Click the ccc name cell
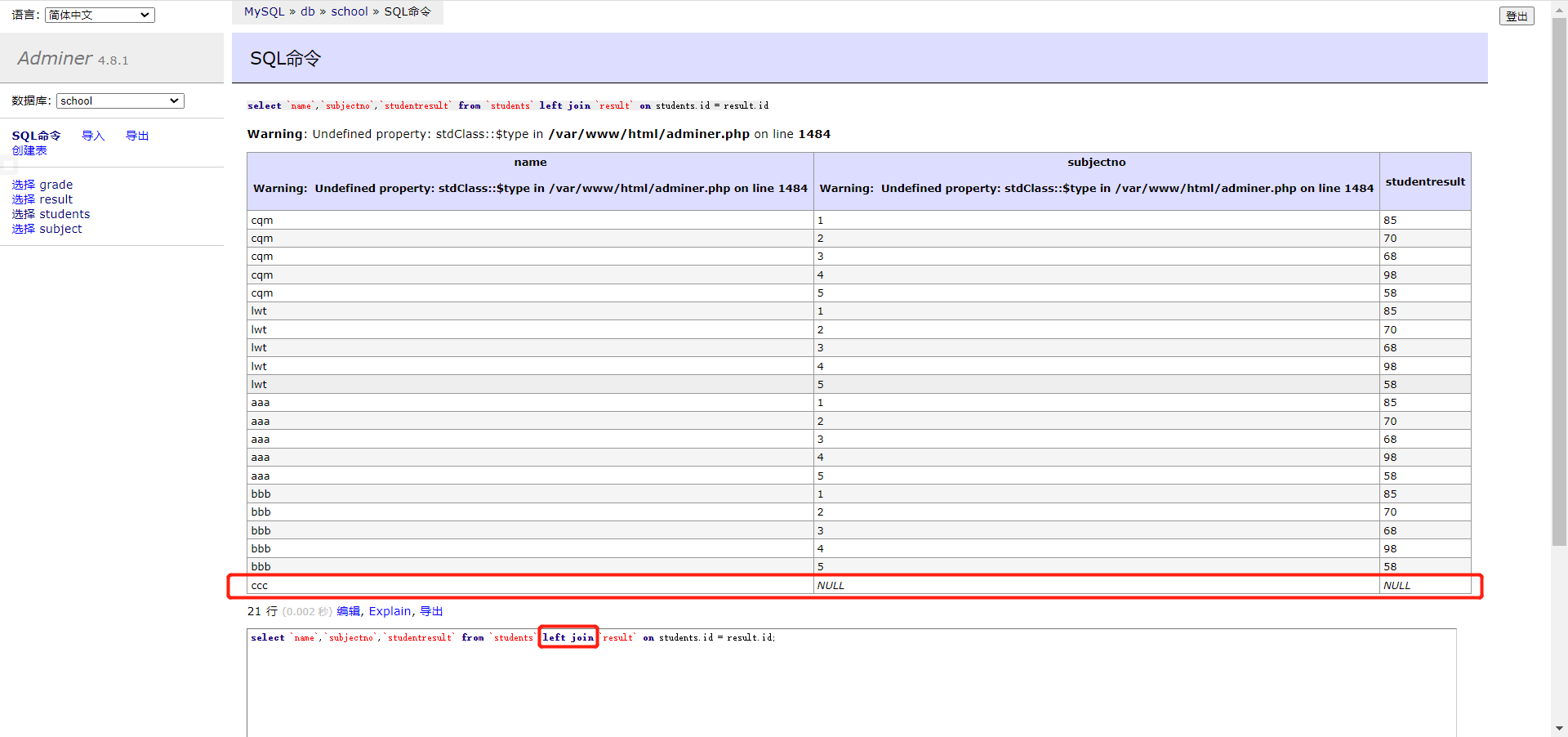 coord(530,585)
